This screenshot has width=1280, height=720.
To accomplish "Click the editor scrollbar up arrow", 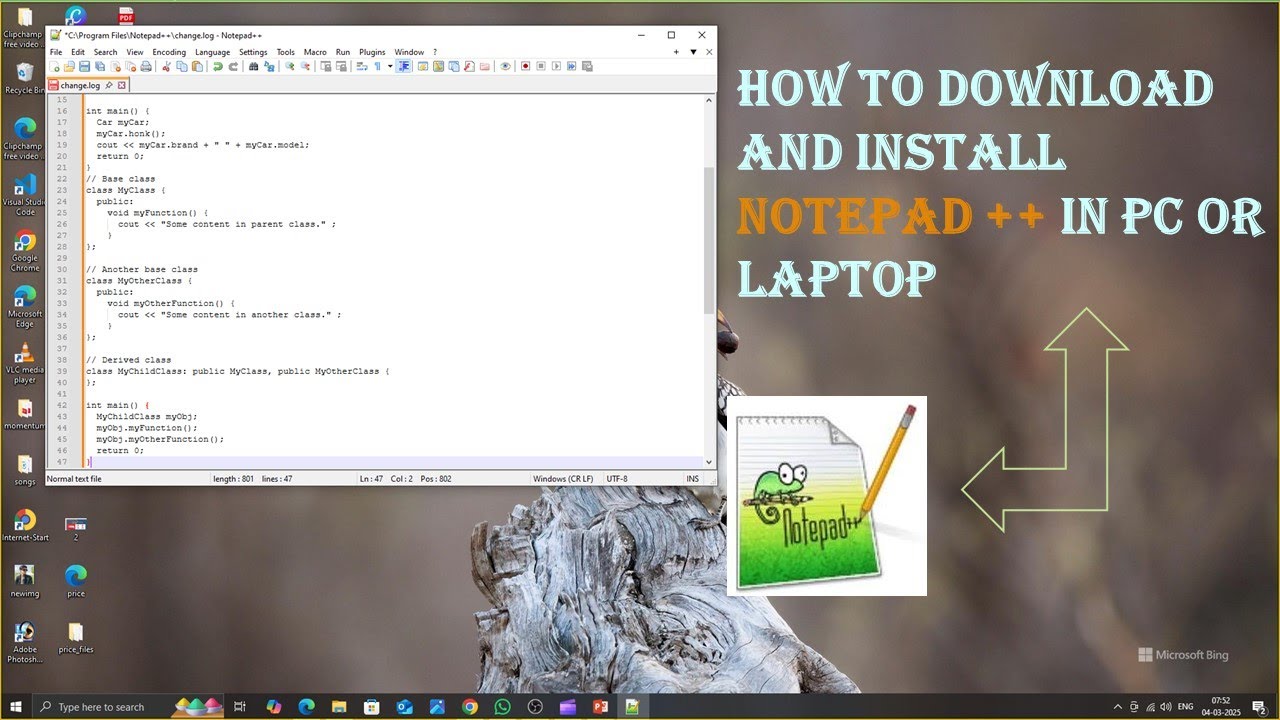I will click(x=710, y=100).
